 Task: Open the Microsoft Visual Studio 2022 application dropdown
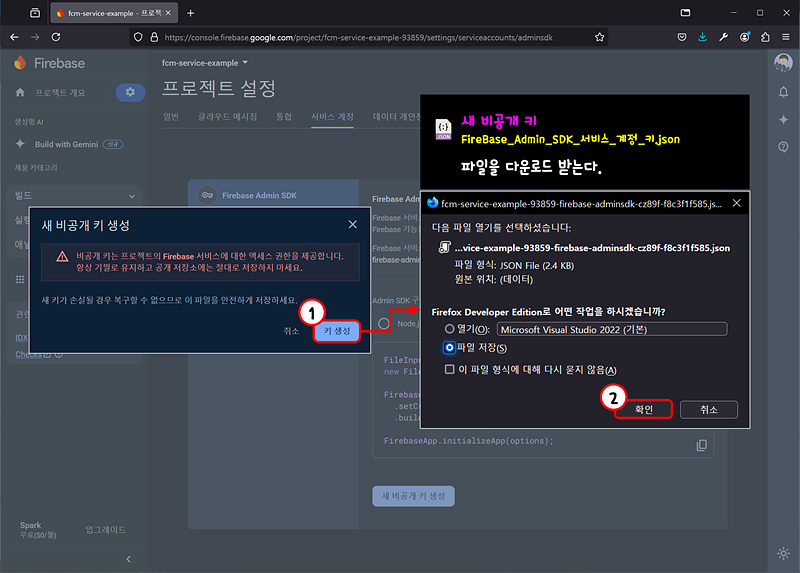click(x=612, y=329)
